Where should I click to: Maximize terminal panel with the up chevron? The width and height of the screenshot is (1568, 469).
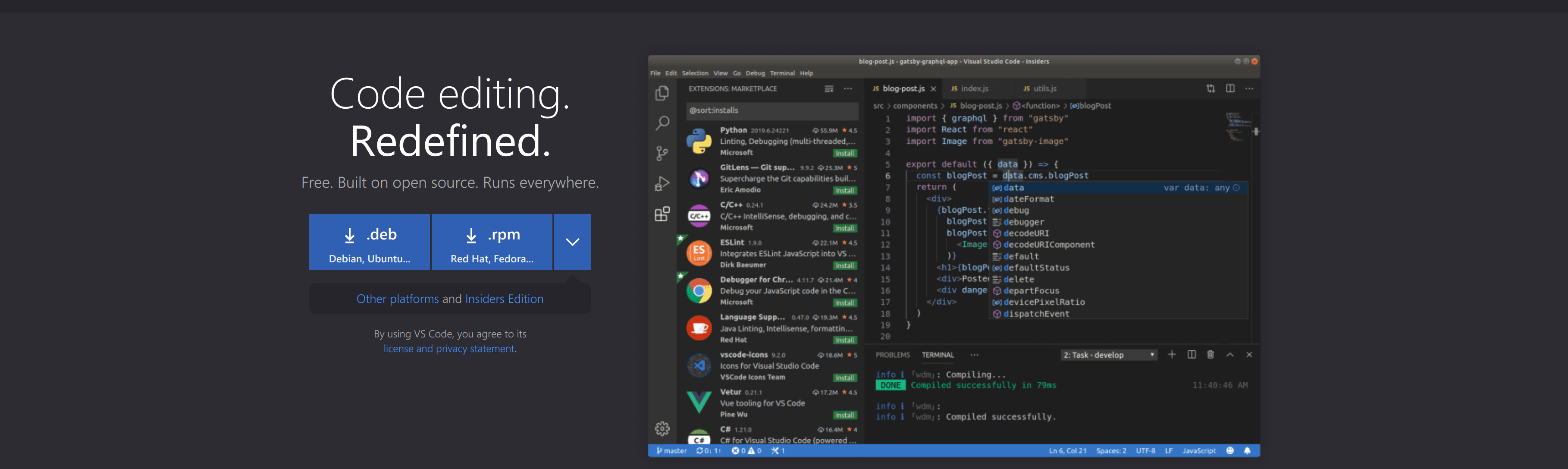pos(1229,355)
